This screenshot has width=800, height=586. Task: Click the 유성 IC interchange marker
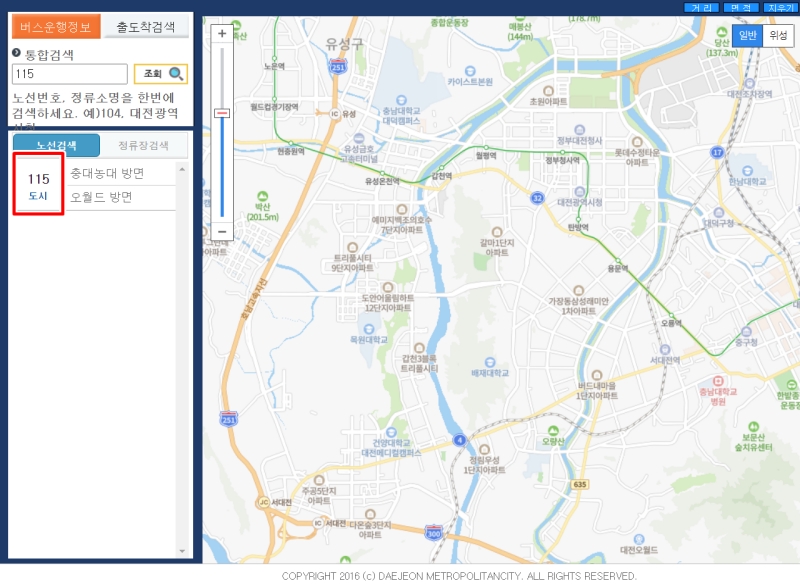(335, 114)
